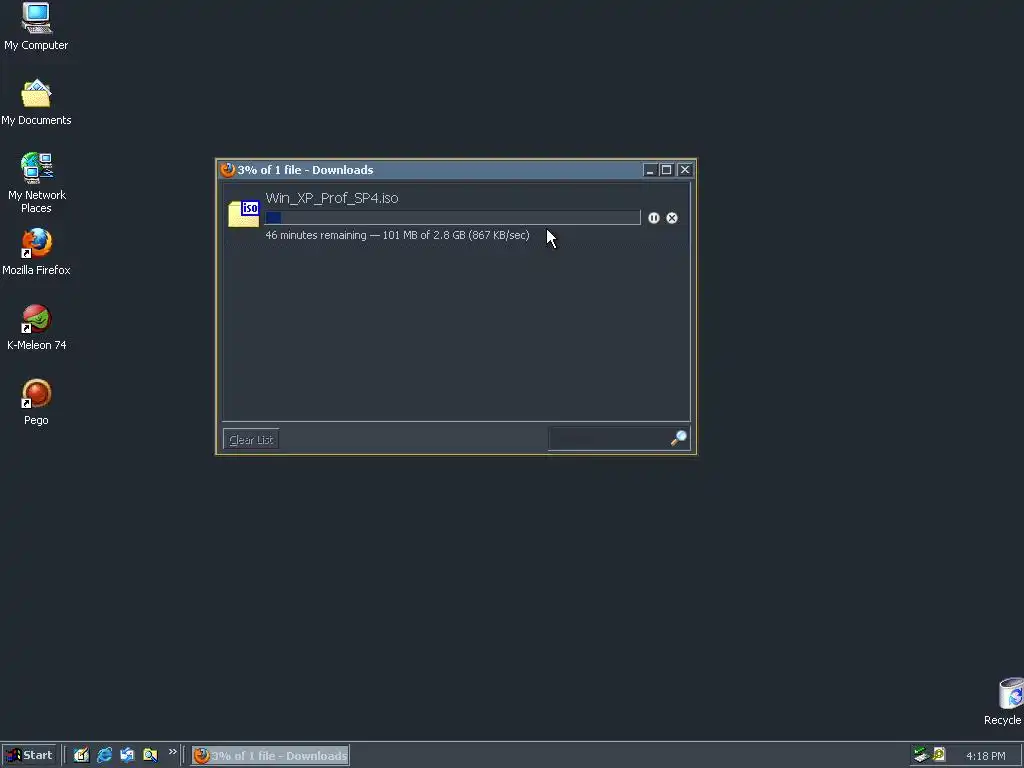Image resolution: width=1024 pixels, height=768 pixels.
Task: Expand the Quick Launch overflow chevron
Action: tap(172, 752)
